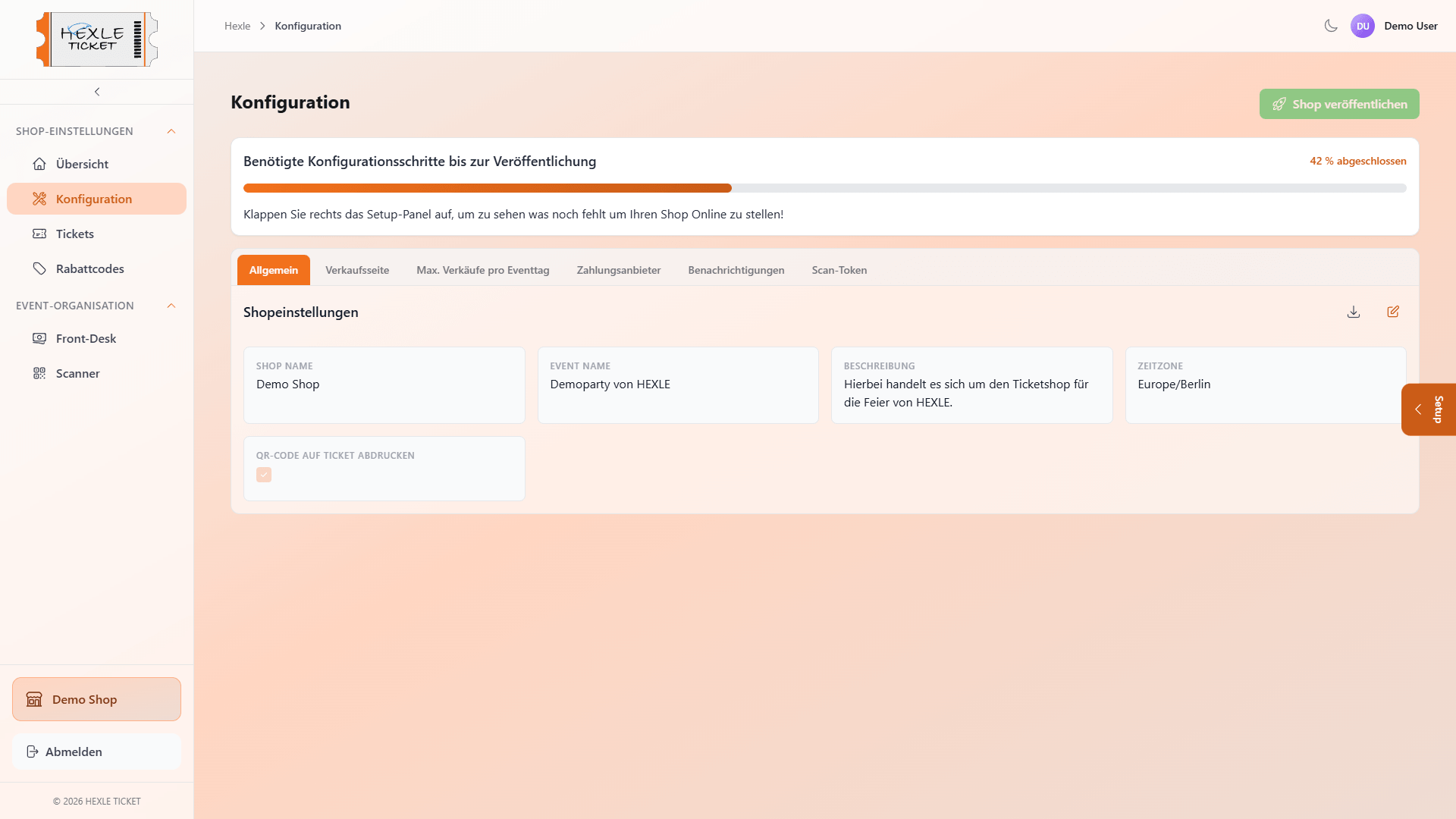
Task: Collapse the Shop-Einstellungen section
Action: 171,131
